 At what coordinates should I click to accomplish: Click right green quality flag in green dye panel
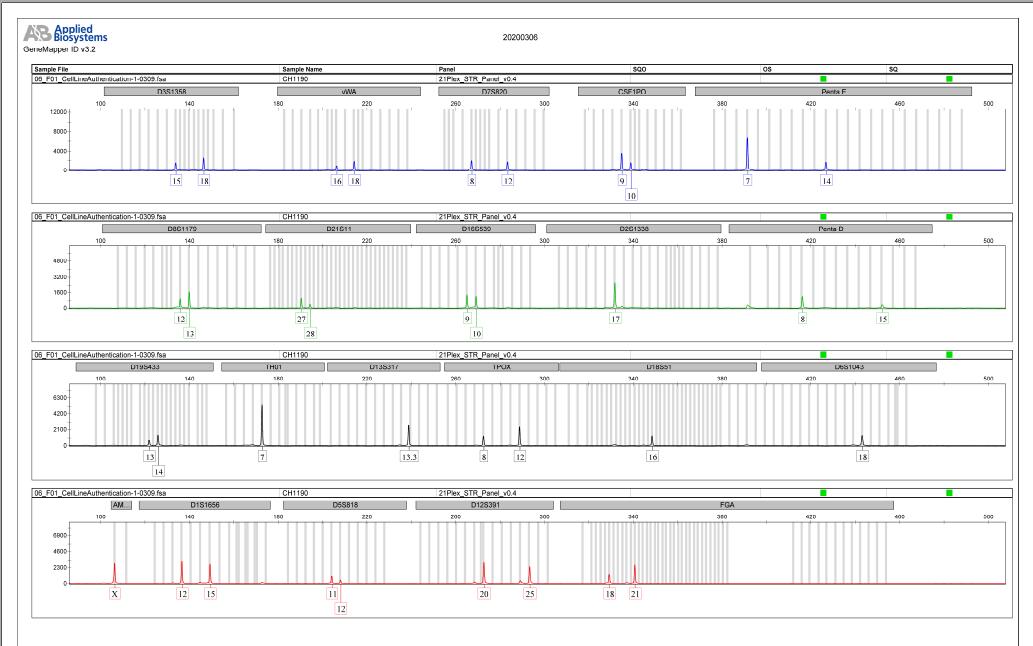click(x=949, y=217)
